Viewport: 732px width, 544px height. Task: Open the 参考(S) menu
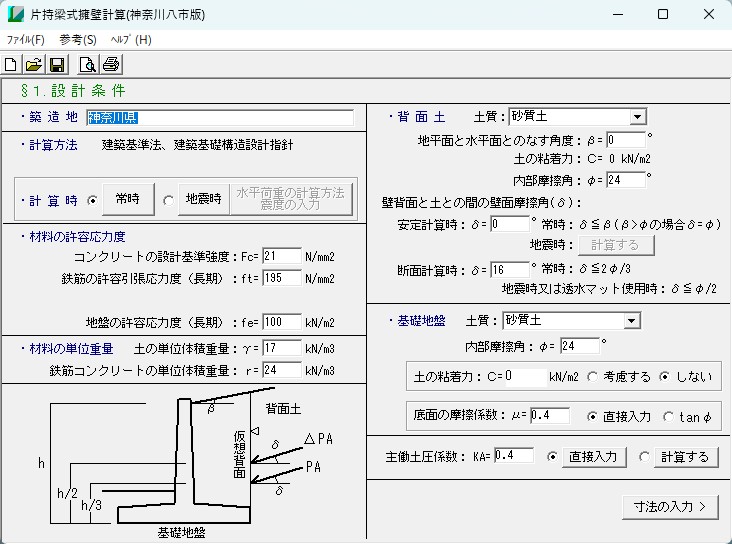pyautogui.click(x=78, y=40)
